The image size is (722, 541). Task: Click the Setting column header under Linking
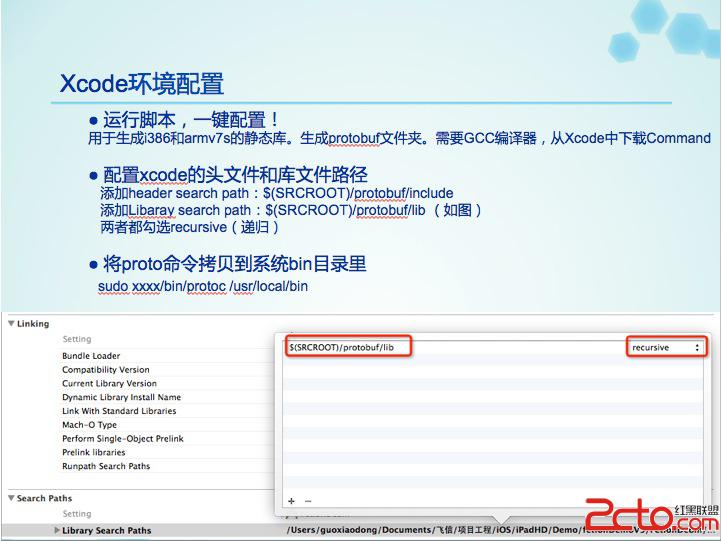(x=77, y=339)
